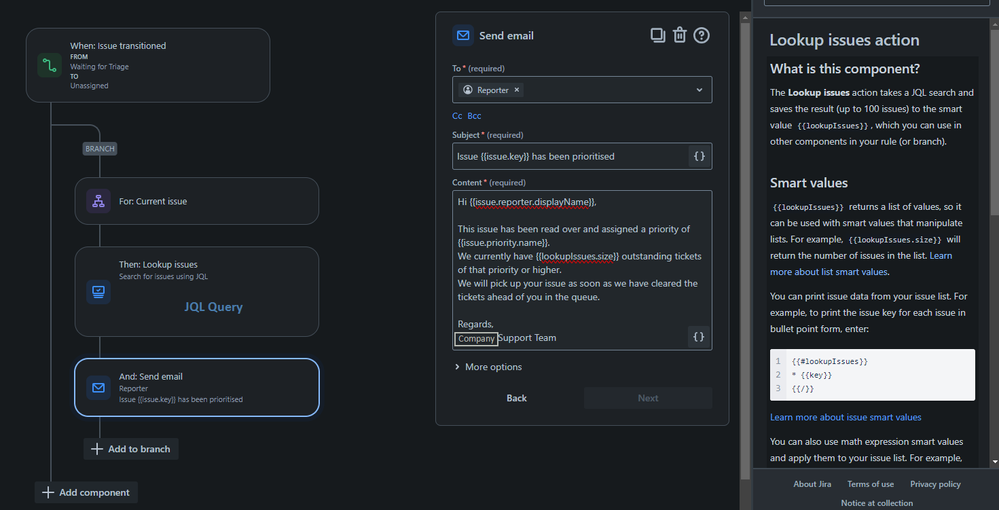
Task: Add Bcc recipients
Action: (474, 116)
